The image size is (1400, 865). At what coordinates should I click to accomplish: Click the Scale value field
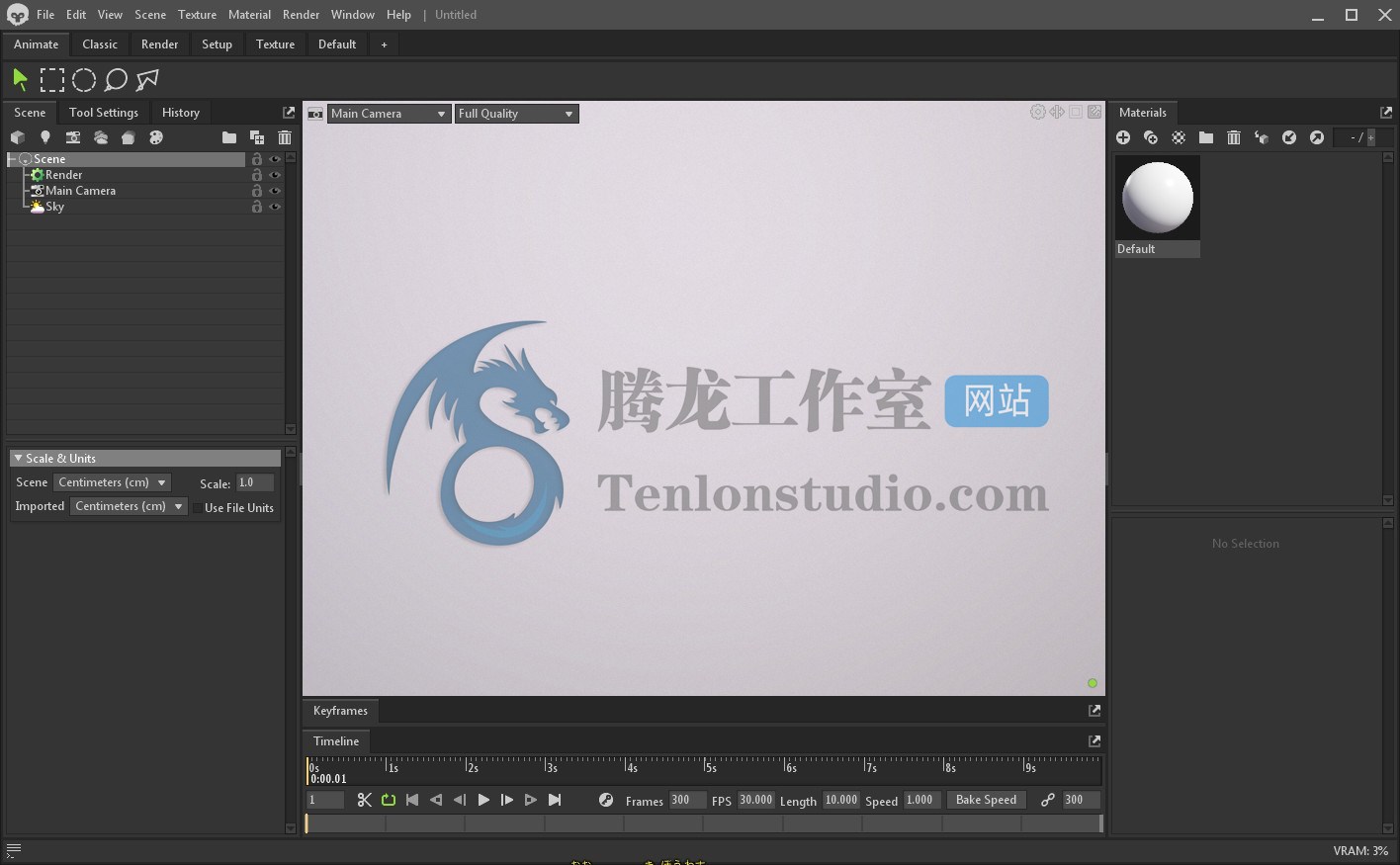coord(255,482)
